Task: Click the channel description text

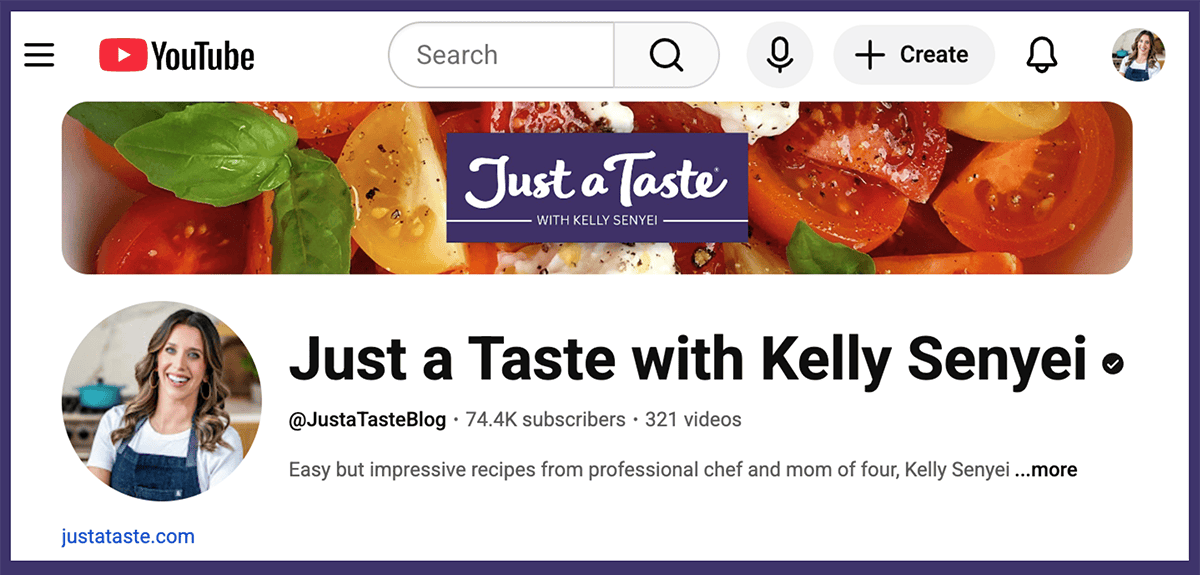Action: [x=648, y=469]
